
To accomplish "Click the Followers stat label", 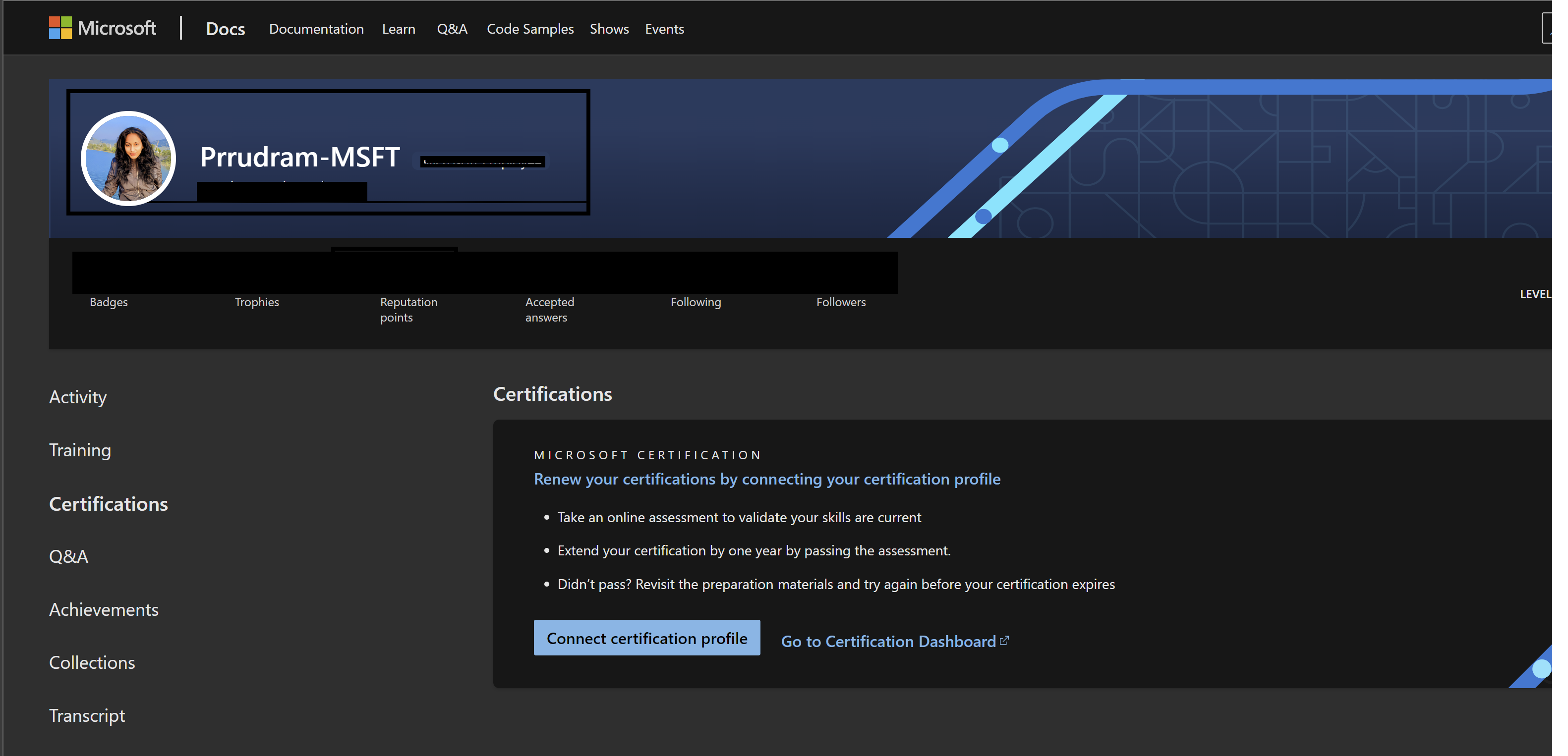I will (x=841, y=302).
